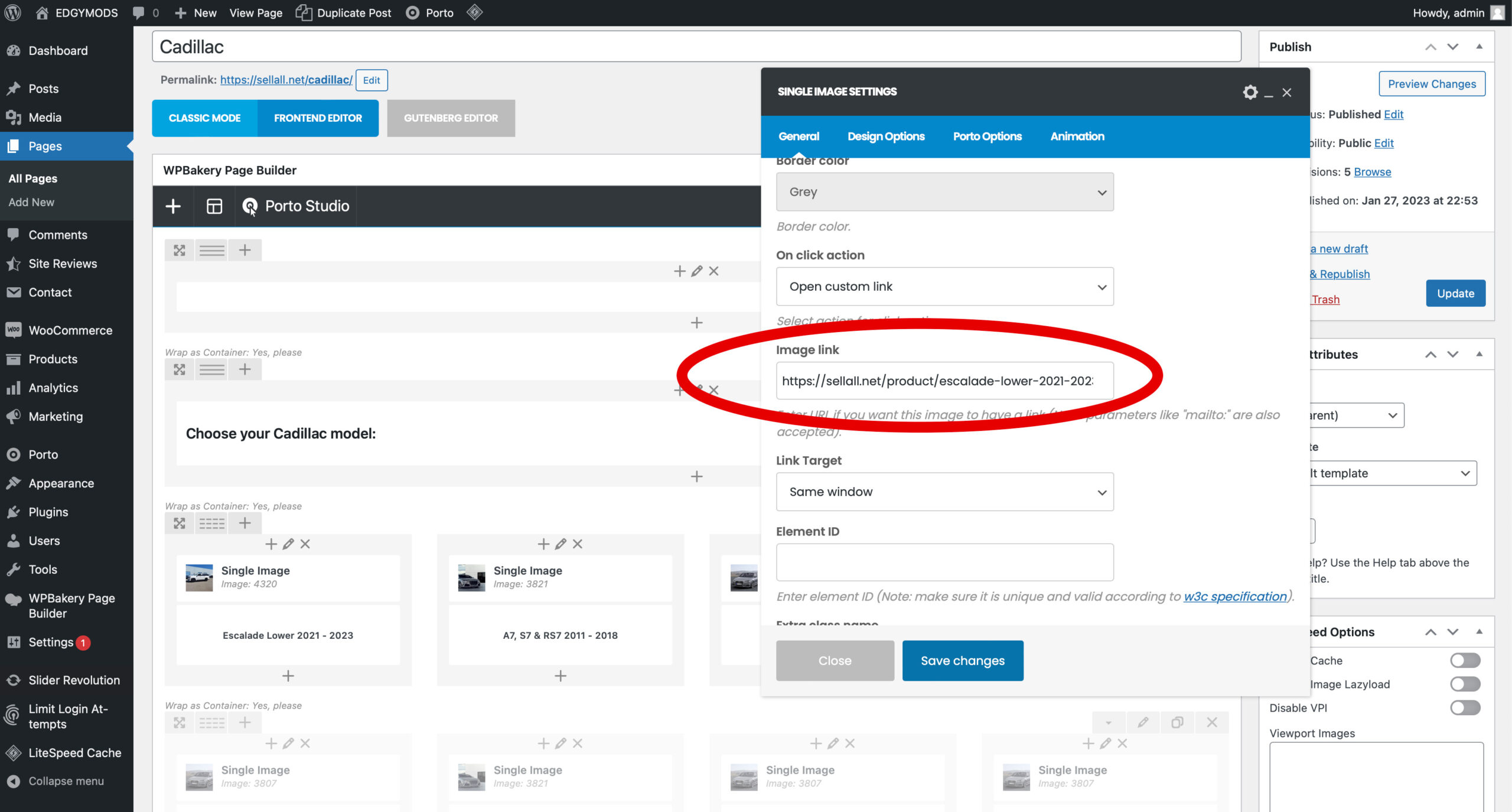Open On click action dropdown
1512x812 pixels.
[x=944, y=287]
